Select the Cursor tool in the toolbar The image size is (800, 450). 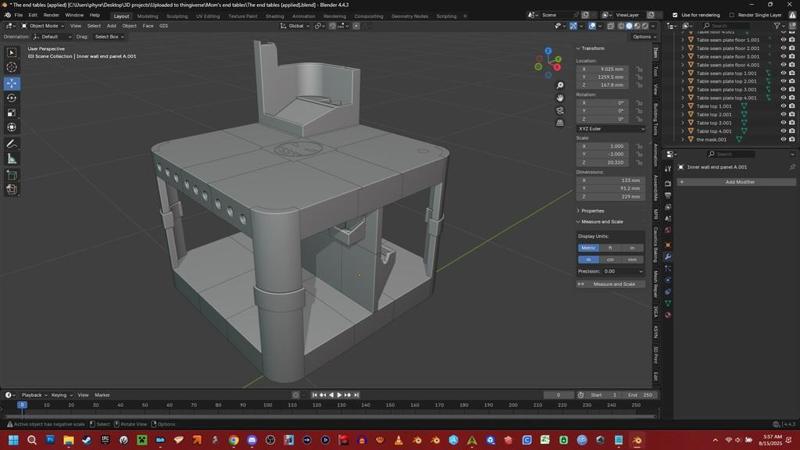click(x=12, y=67)
